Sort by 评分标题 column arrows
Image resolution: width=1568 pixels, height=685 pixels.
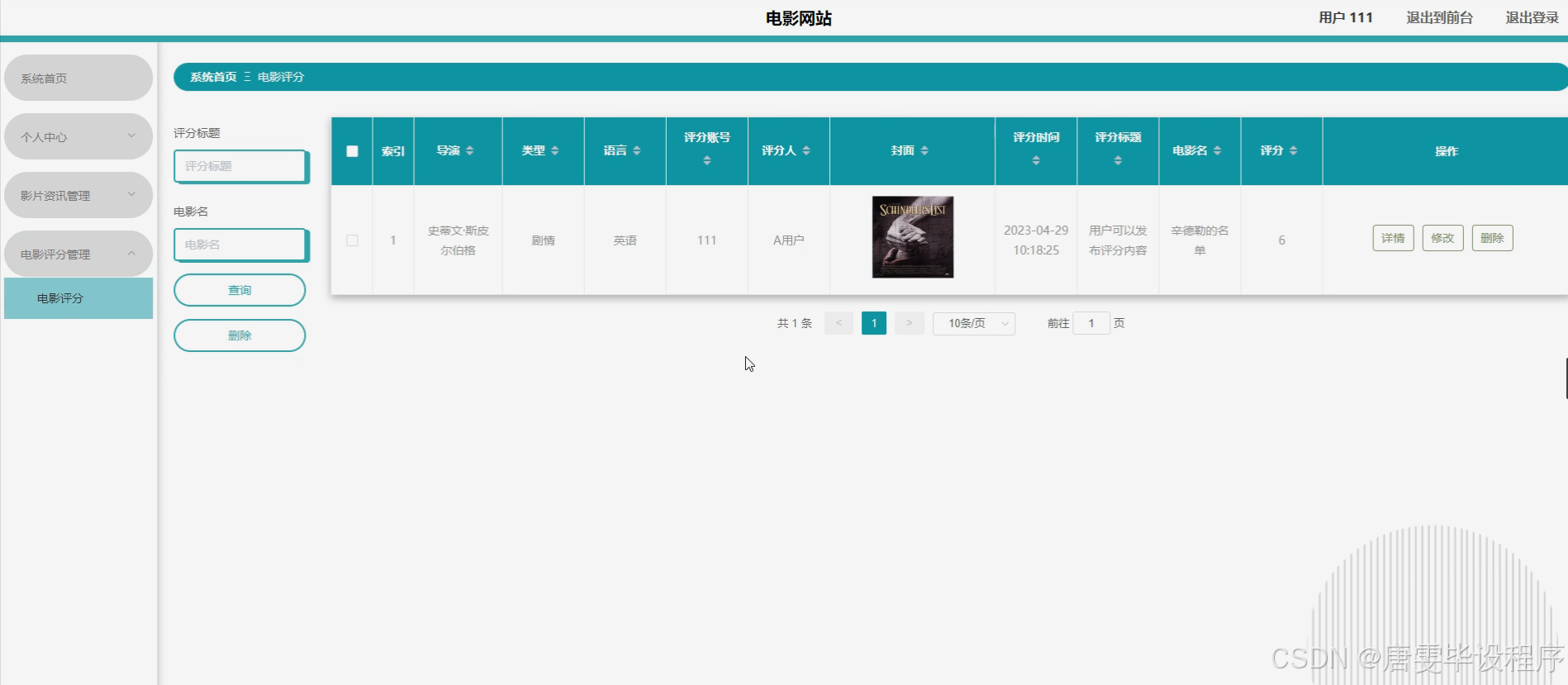point(1118,160)
